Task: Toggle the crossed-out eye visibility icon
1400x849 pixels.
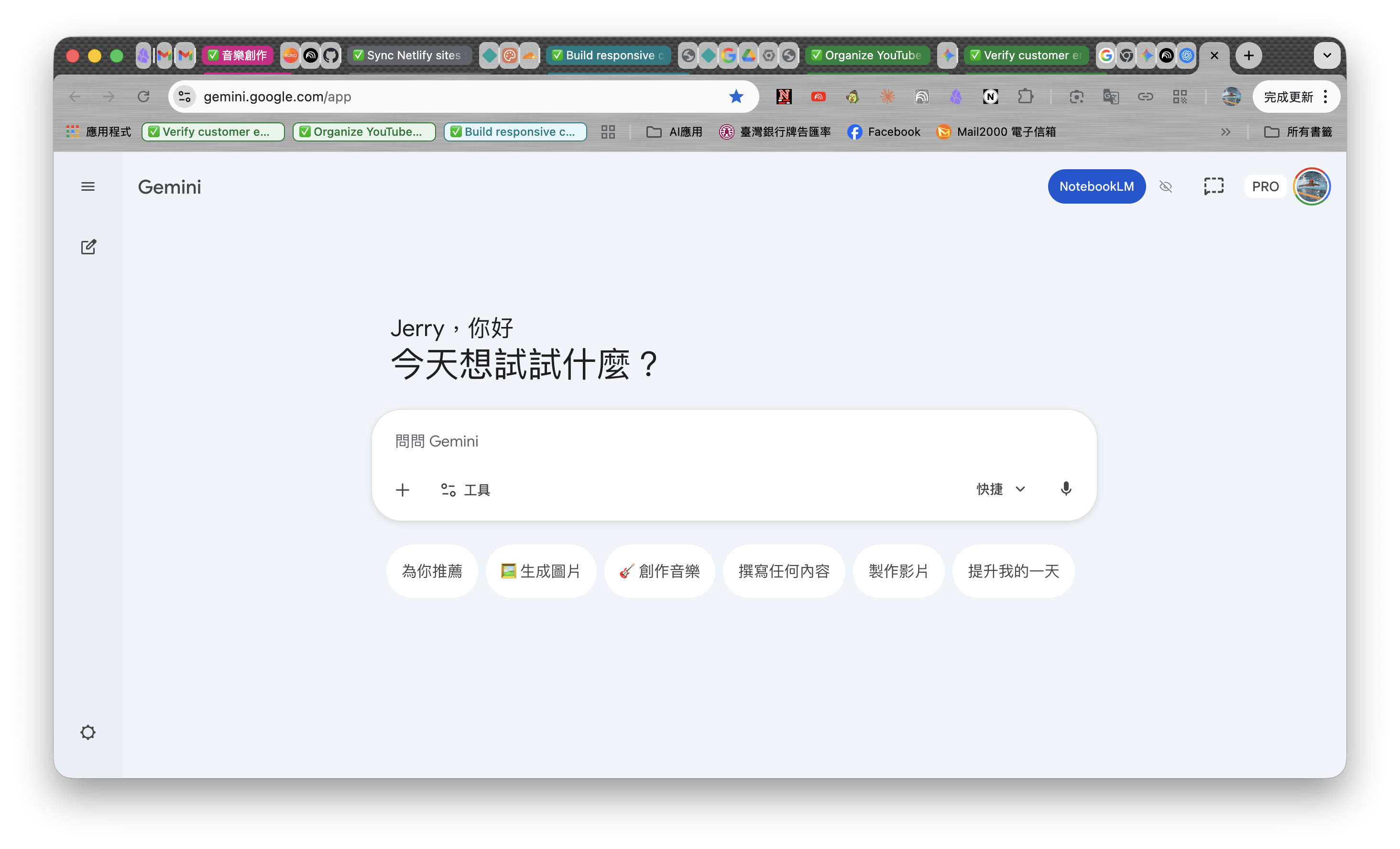Action: pyautogui.click(x=1165, y=186)
